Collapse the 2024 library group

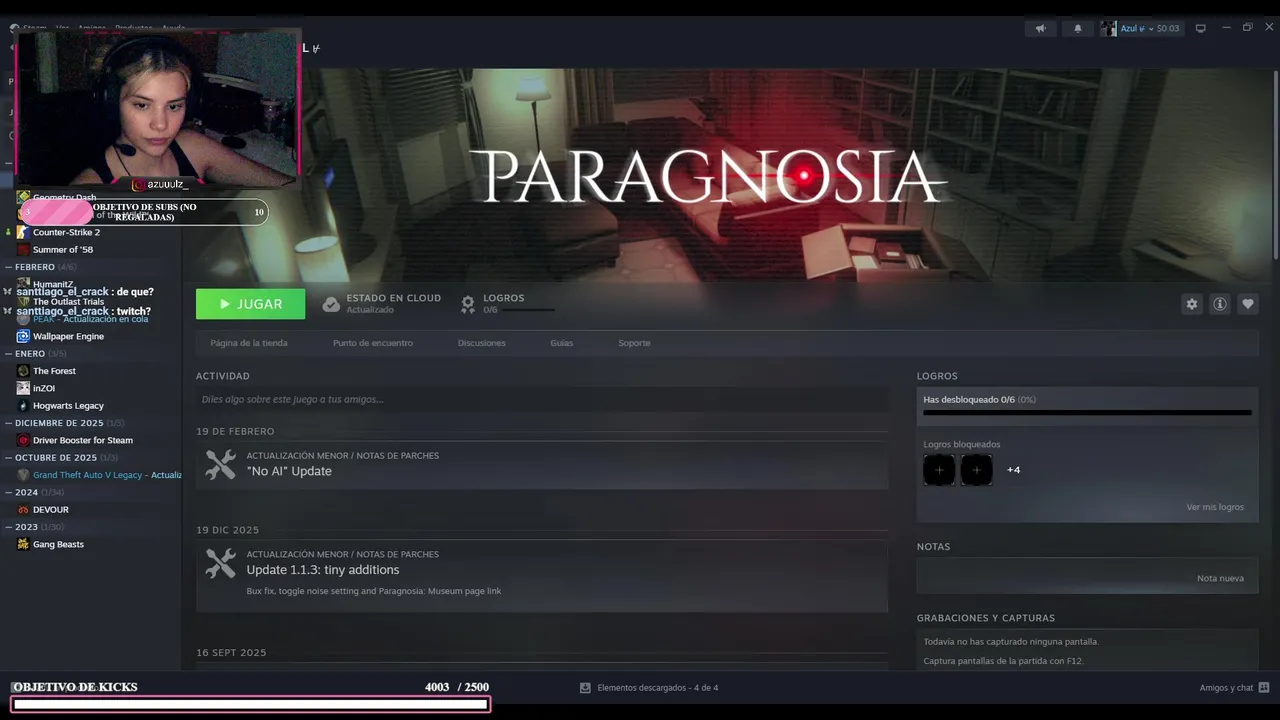point(8,493)
